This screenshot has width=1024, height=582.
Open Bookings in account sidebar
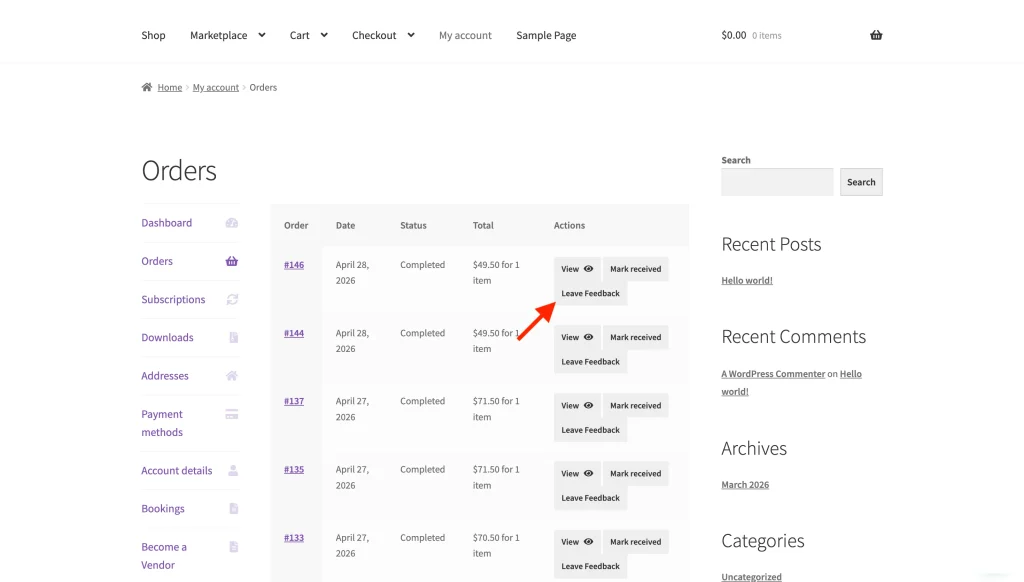pyautogui.click(x=163, y=509)
